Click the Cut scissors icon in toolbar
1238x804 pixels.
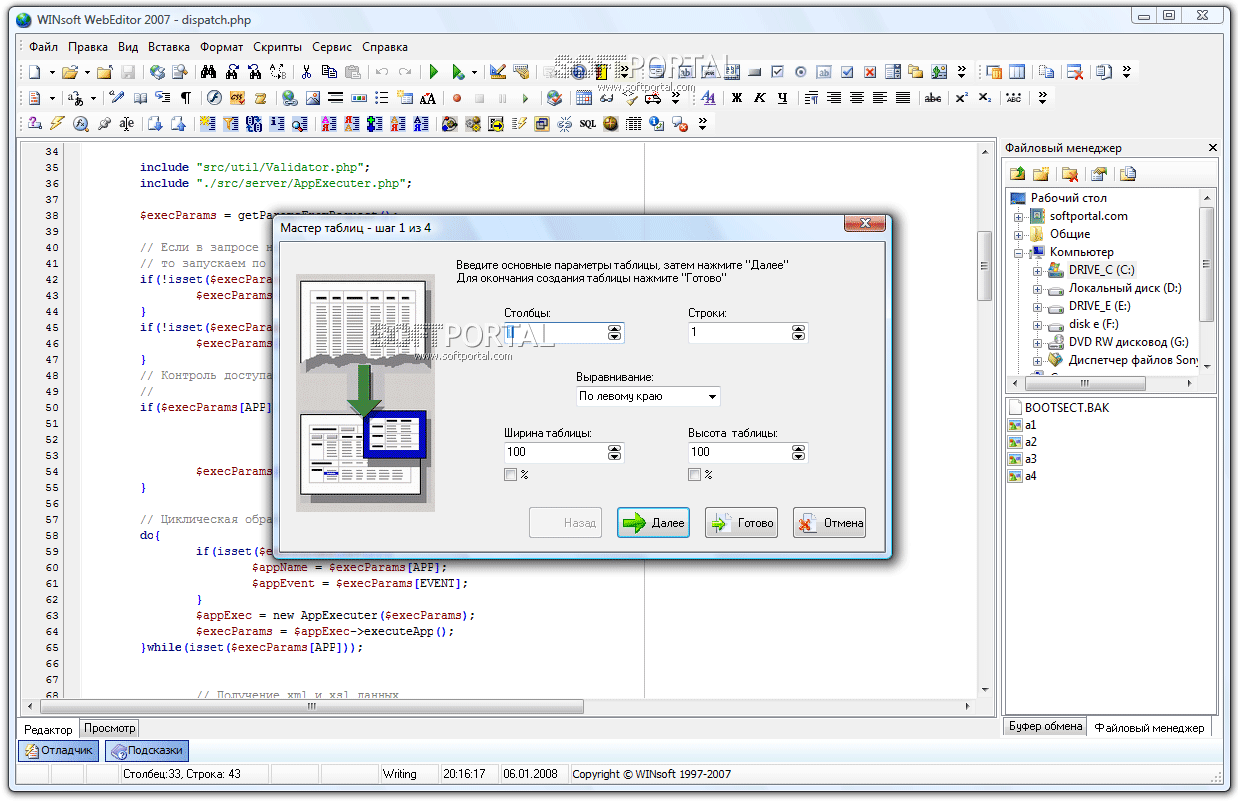(x=306, y=72)
